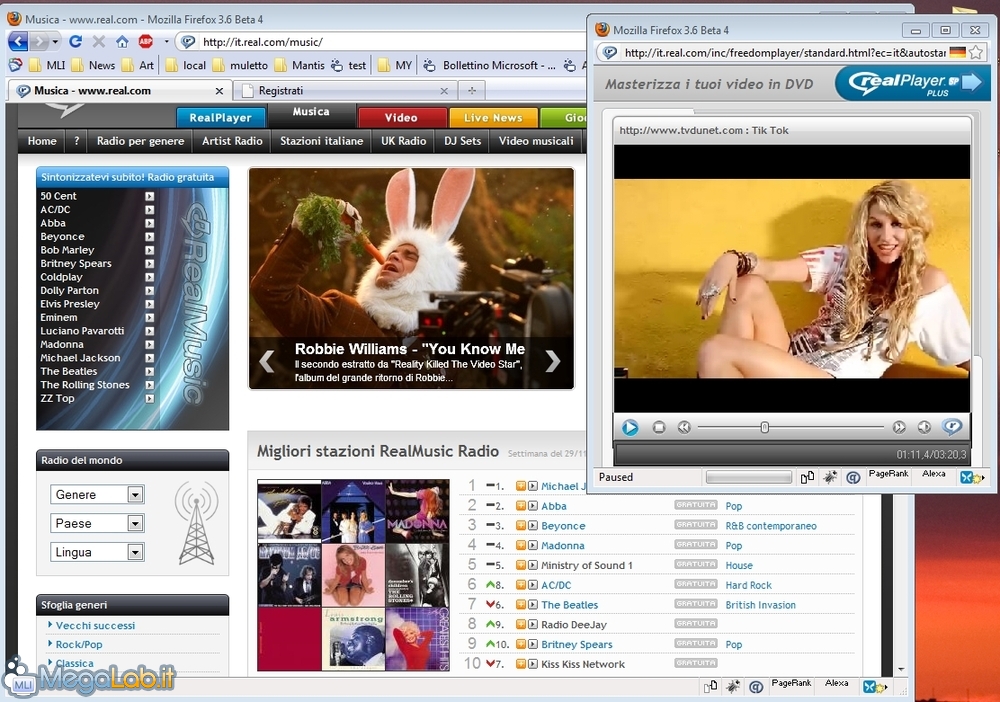Click the popup window URL address field
Image resolution: width=1000 pixels, height=702 pixels.
pos(784,52)
